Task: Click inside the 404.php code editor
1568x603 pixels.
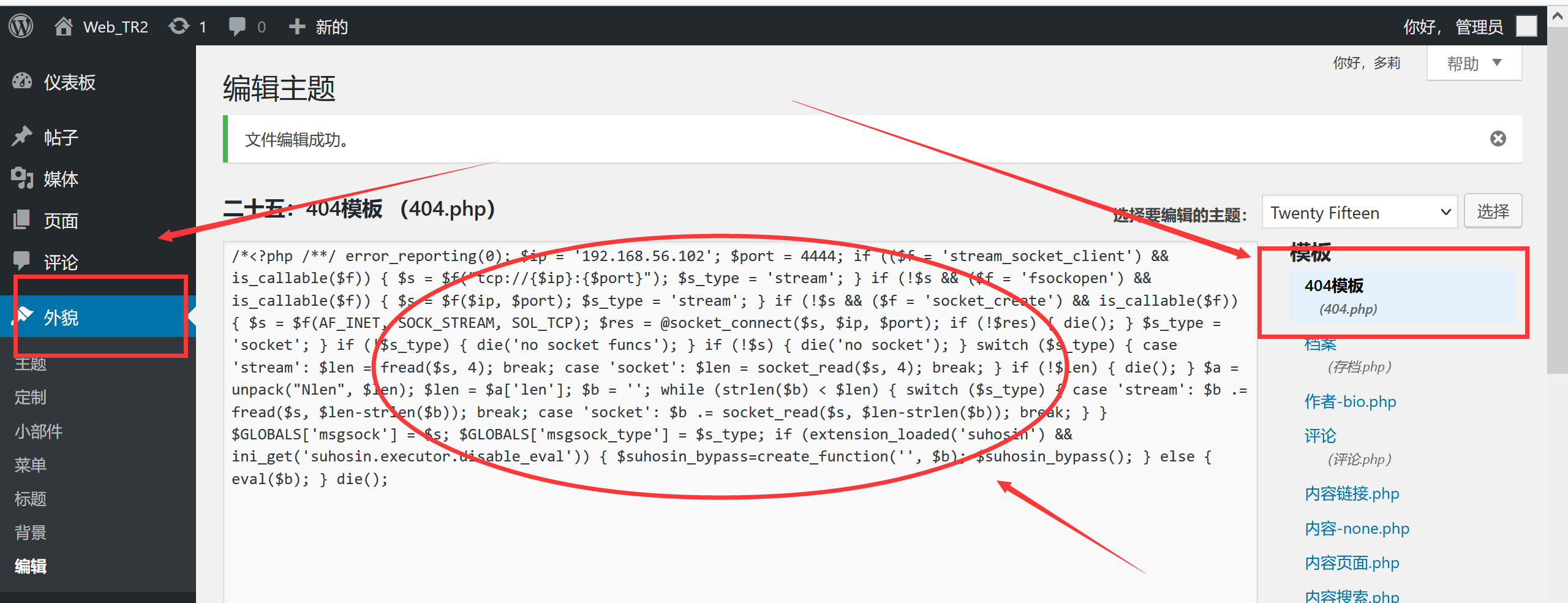Action: pyautogui.click(x=740, y=423)
